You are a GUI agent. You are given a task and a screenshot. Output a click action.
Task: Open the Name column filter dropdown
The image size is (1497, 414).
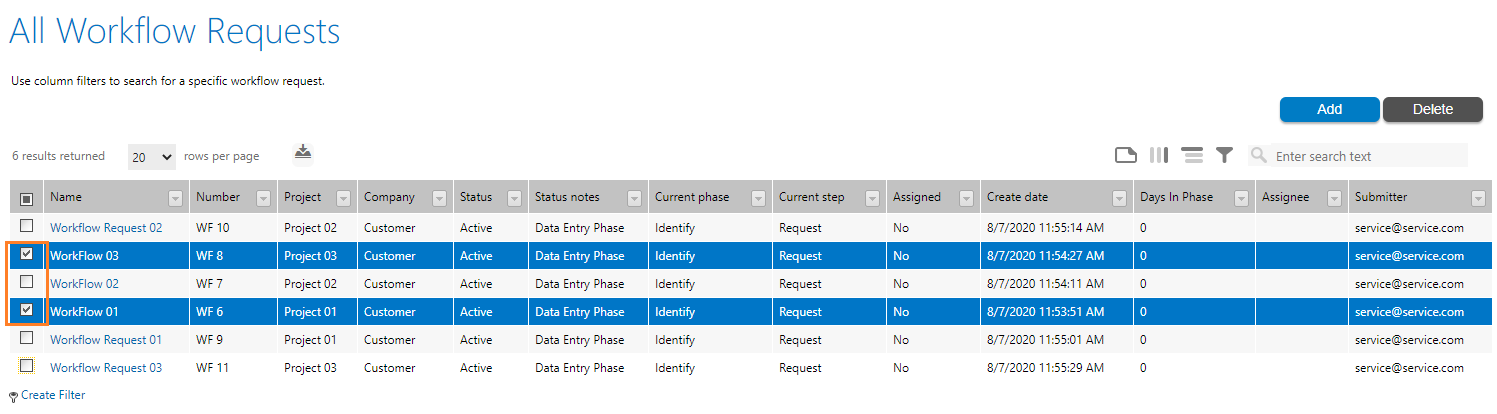[176, 198]
